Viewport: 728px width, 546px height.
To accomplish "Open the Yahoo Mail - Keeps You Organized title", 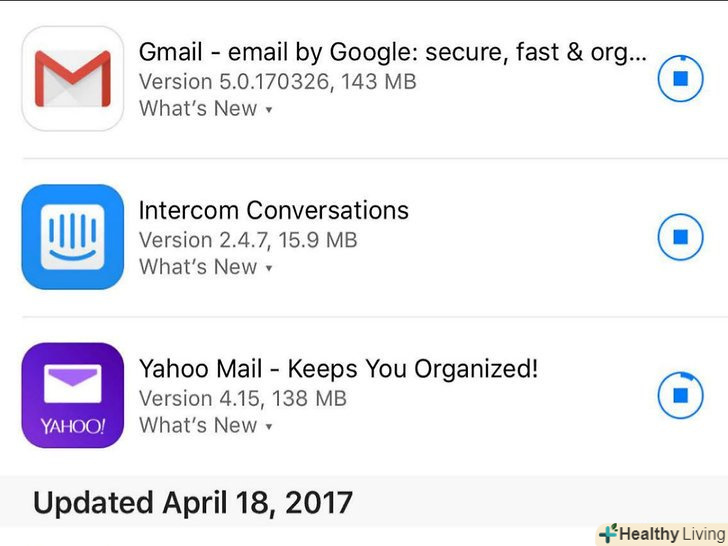I will pyautogui.click(x=338, y=369).
